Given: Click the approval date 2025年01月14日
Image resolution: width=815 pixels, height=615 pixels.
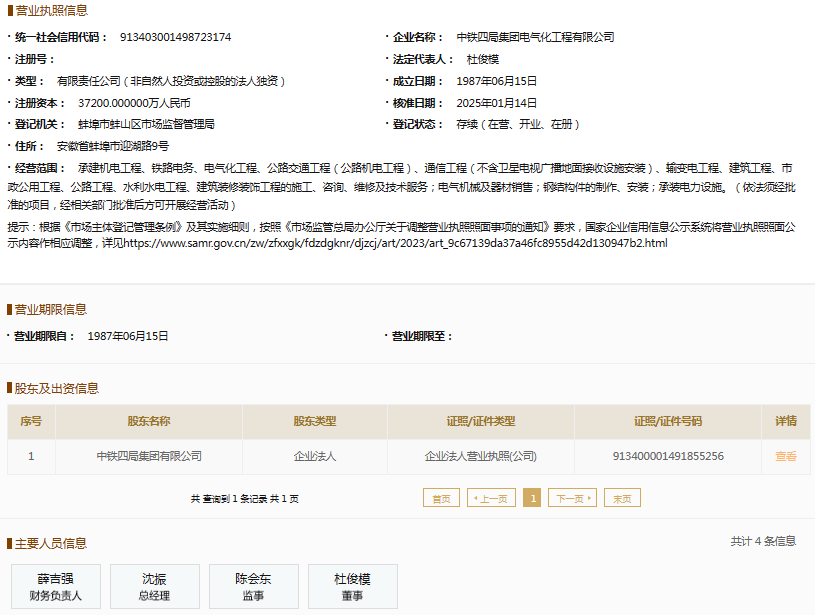Looking at the screenshot, I should click(x=496, y=103).
